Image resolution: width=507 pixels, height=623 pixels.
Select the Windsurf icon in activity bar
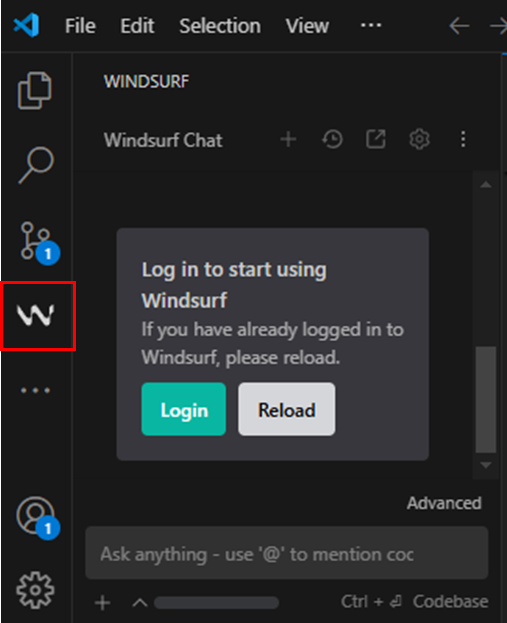tap(35, 315)
